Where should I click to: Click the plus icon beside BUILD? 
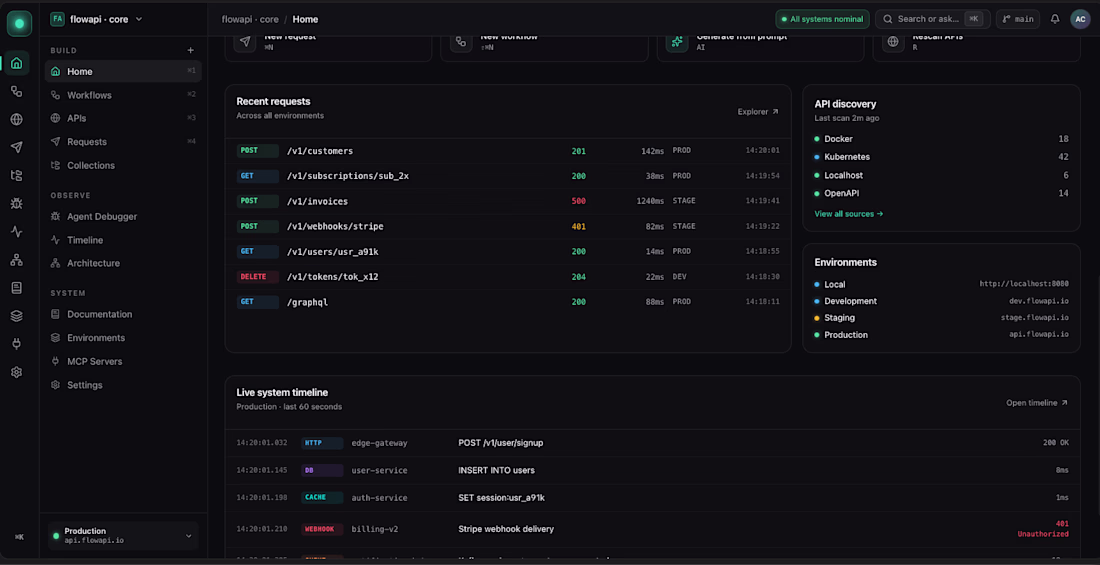pyautogui.click(x=190, y=51)
